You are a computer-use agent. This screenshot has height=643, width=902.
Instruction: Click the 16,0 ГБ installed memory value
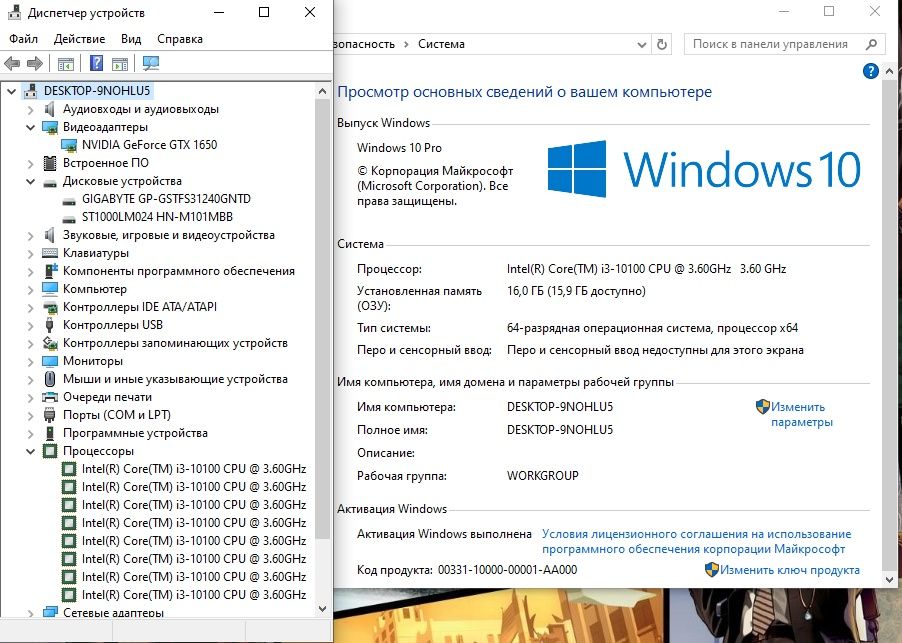(x=576, y=291)
